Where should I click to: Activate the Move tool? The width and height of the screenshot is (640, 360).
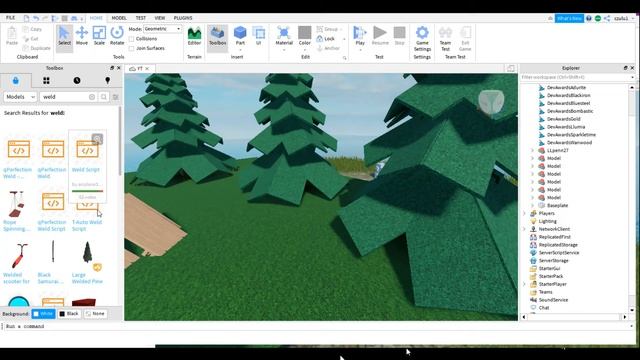click(82, 36)
